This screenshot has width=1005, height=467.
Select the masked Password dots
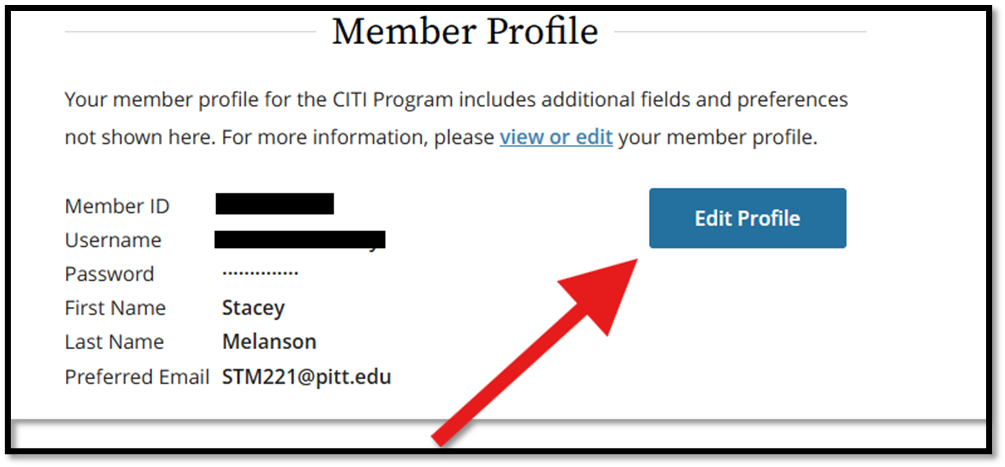click(260, 273)
